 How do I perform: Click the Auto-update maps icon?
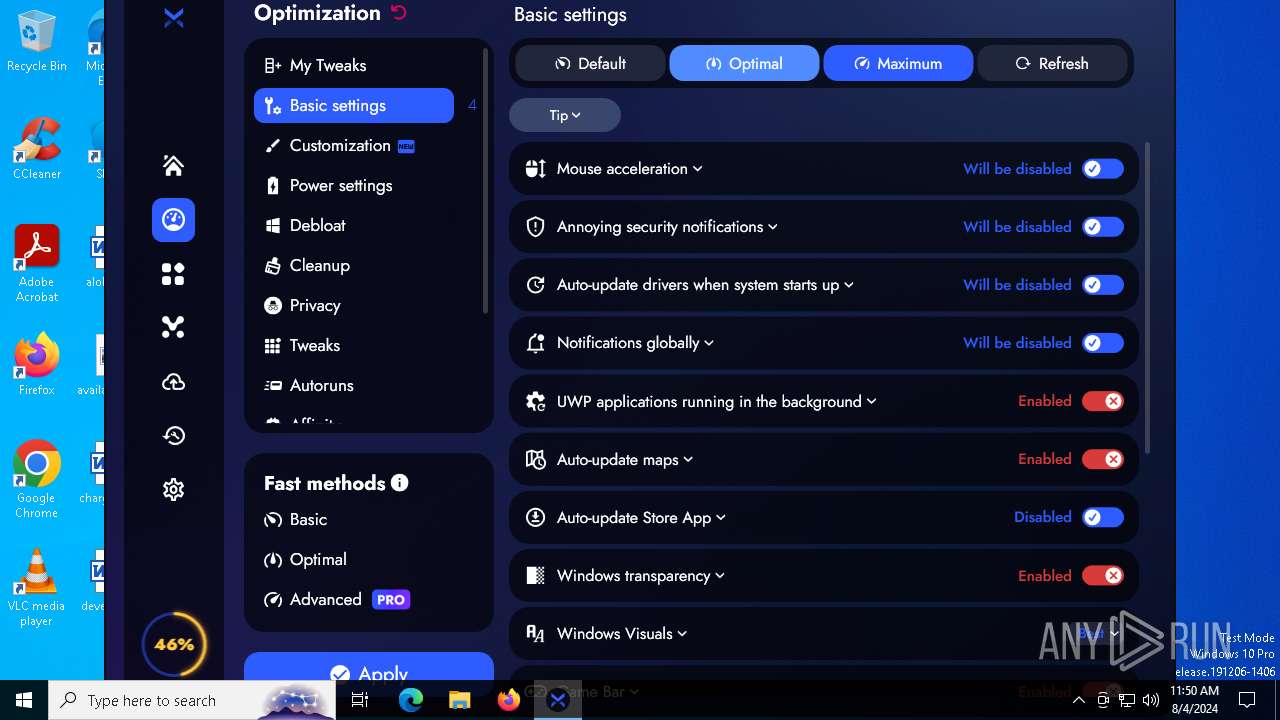(x=536, y=459)
